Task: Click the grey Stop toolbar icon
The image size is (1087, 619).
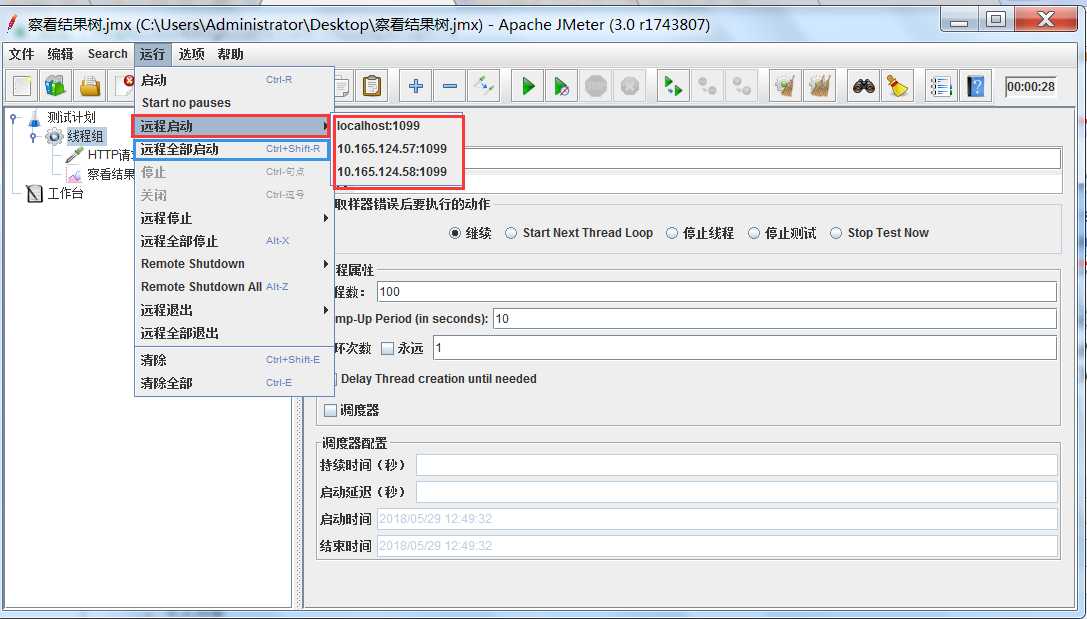Action: coord(596,87)
